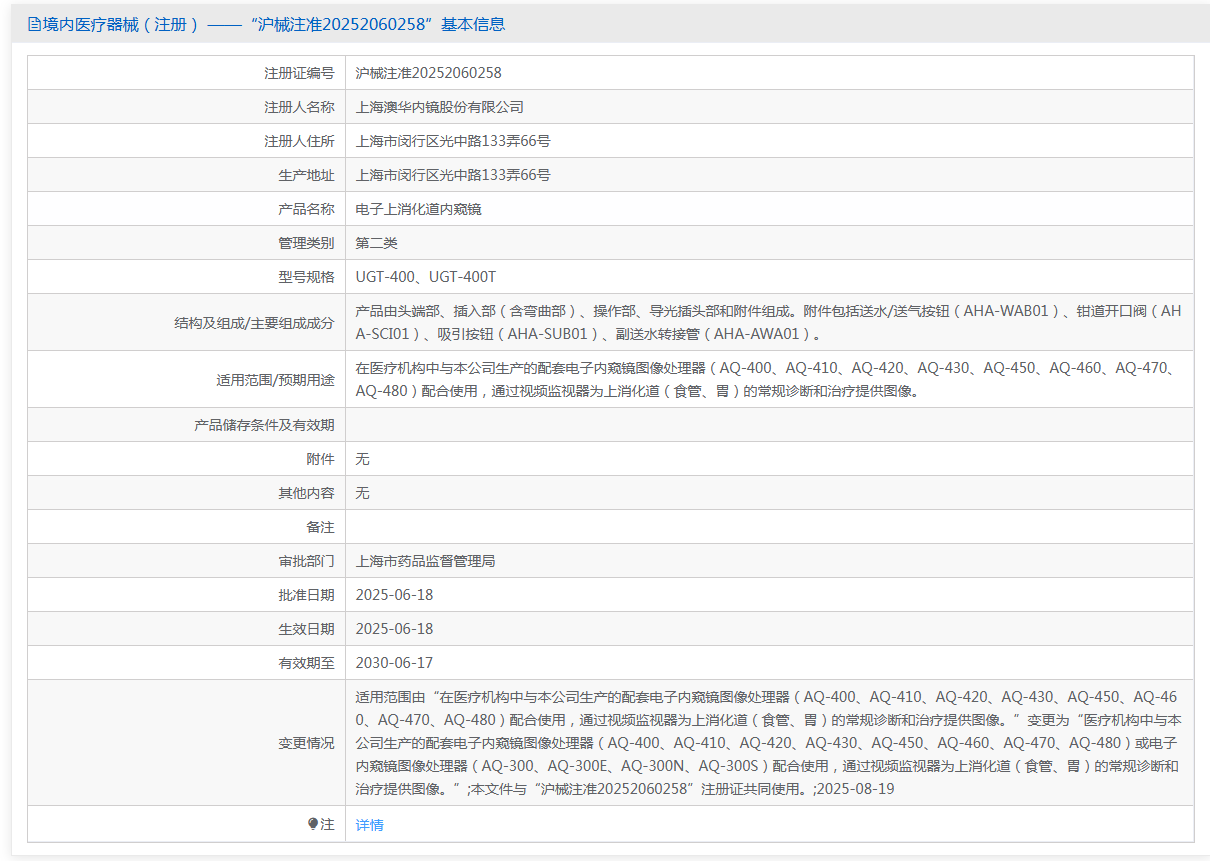Click the 结构及组成/主要组成成分 label
Screen dimensions: 1210x861
254,323
